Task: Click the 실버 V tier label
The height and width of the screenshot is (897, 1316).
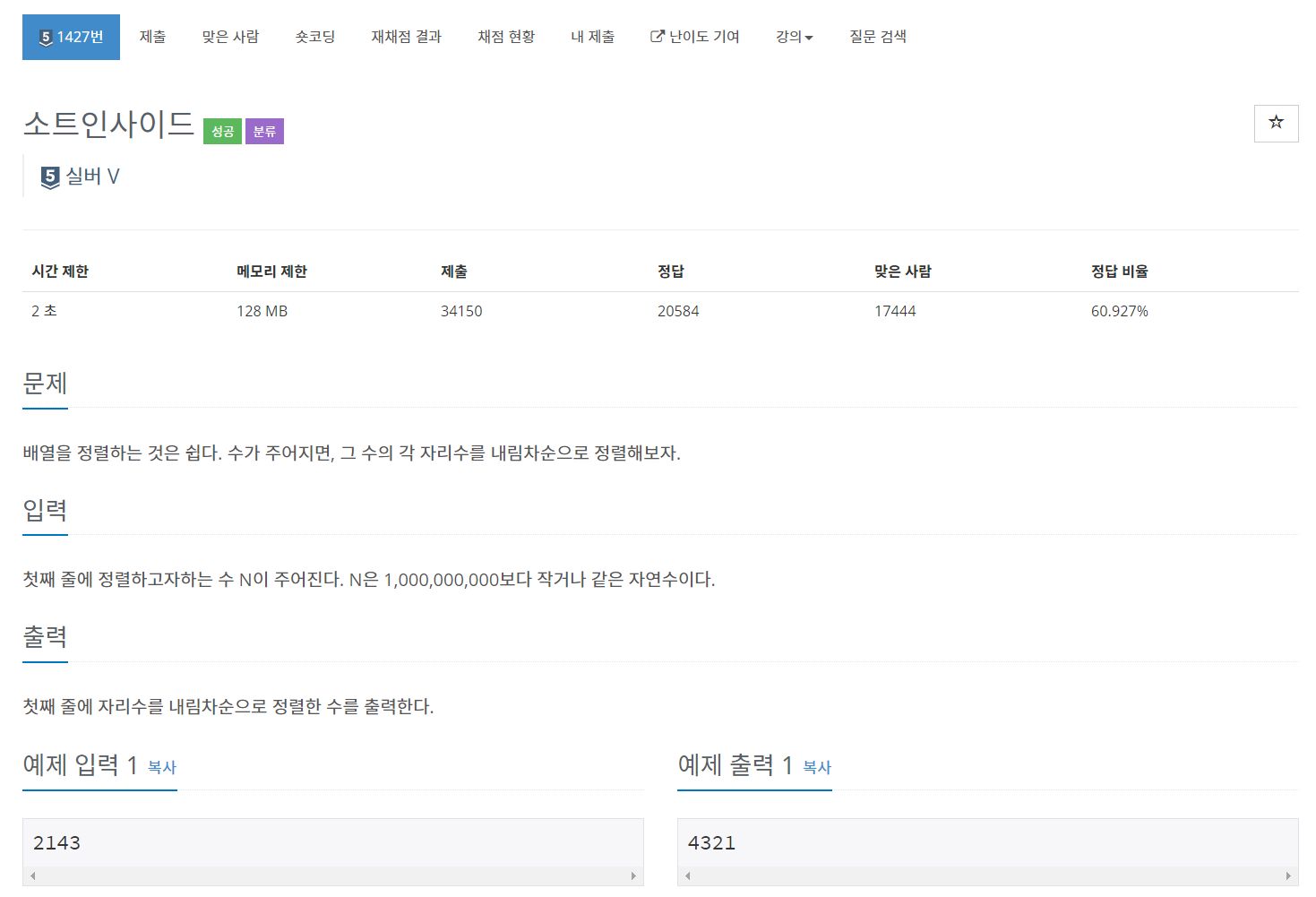Action: point(92,177)
